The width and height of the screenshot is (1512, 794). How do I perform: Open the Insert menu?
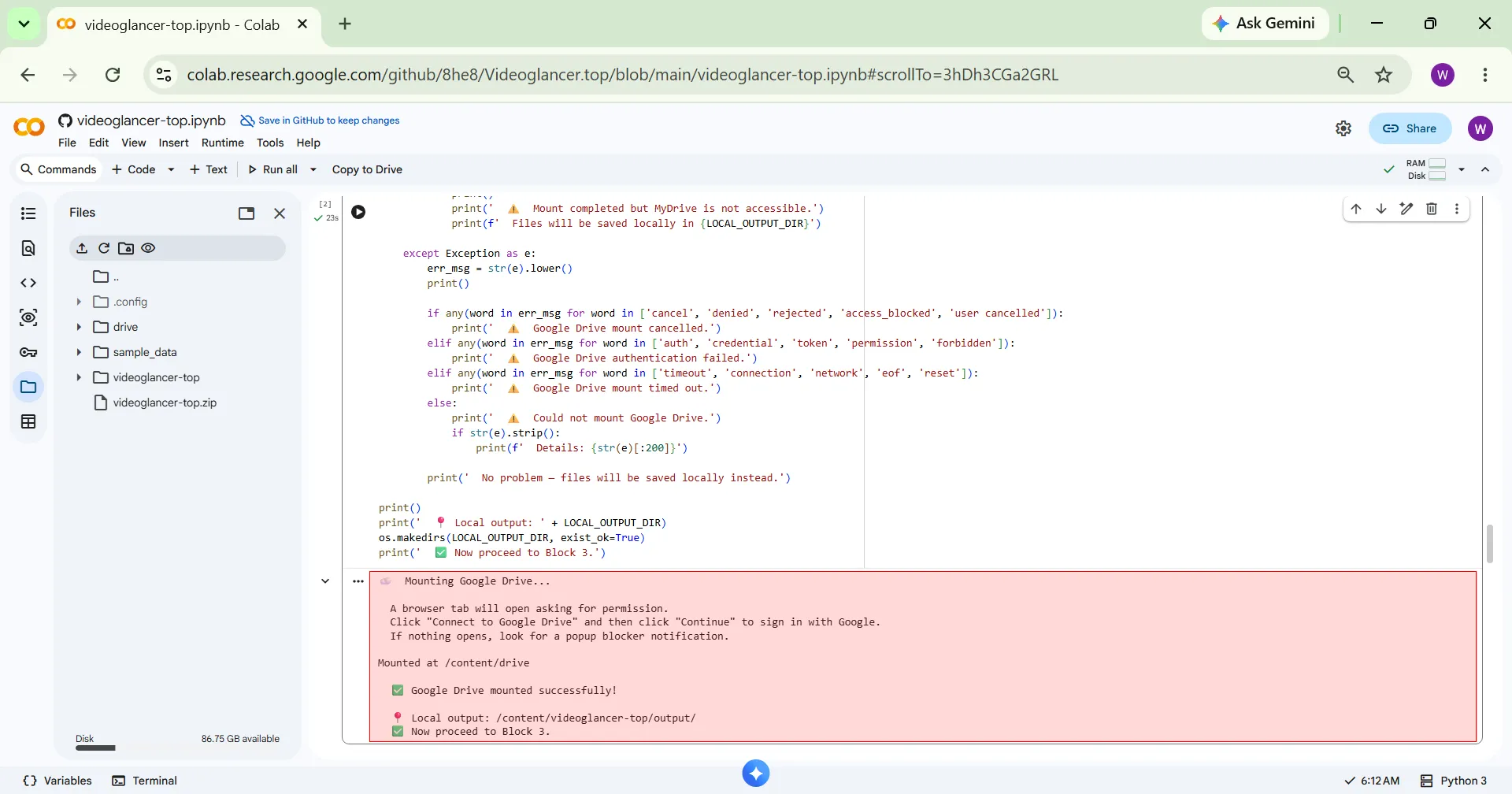pos(173,143)
